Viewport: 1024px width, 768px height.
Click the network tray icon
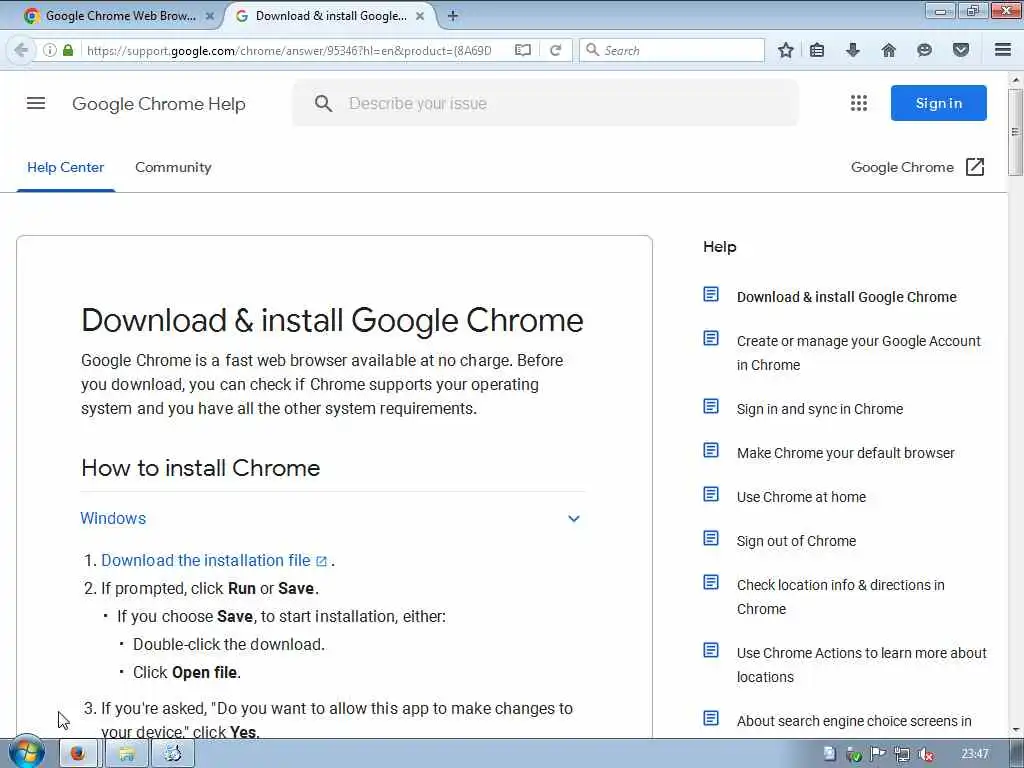point(902,754)
